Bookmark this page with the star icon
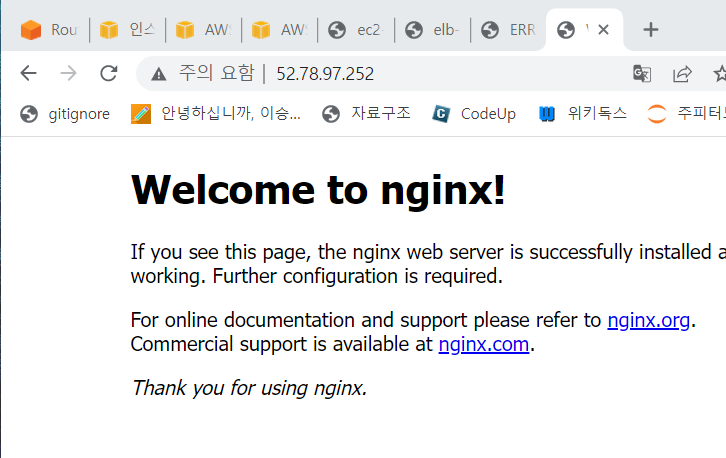Image resolution: width=726 pixels, height=458 pixels. (720, 74)
